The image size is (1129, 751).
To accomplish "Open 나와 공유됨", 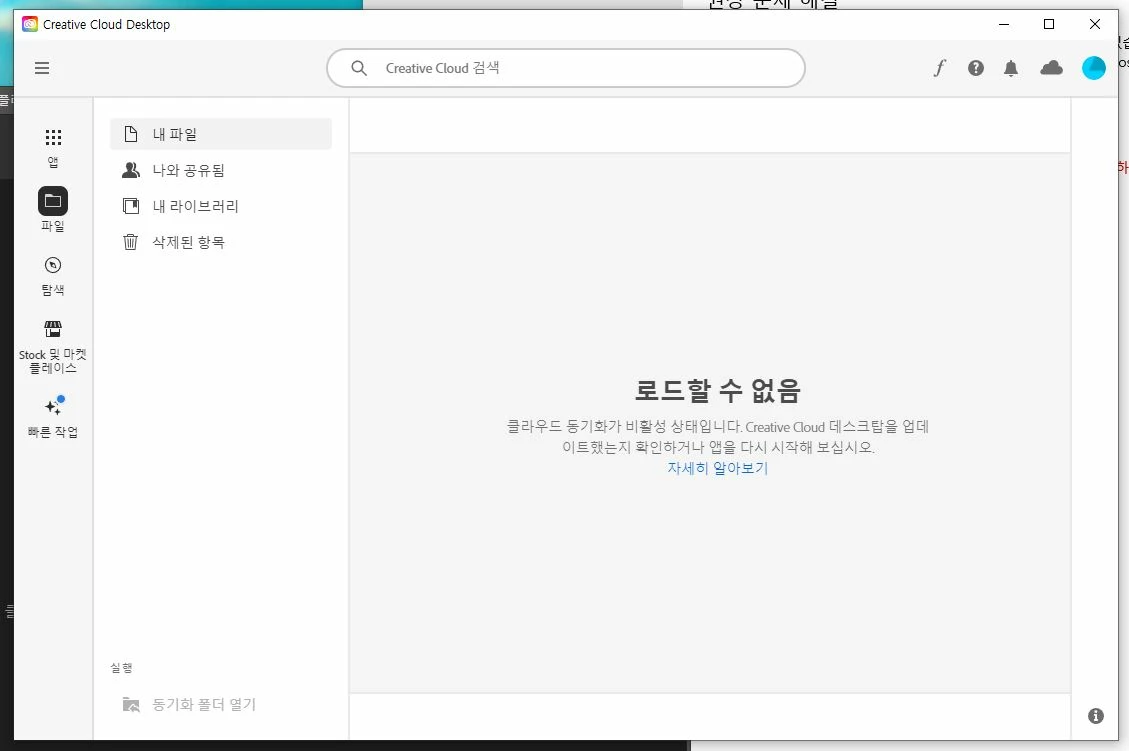I will (x=220, y=170).
